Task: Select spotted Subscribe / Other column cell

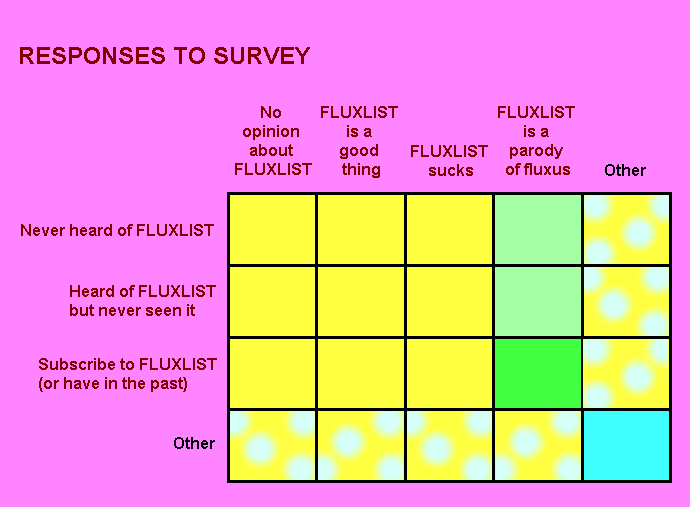Action: 626,373
